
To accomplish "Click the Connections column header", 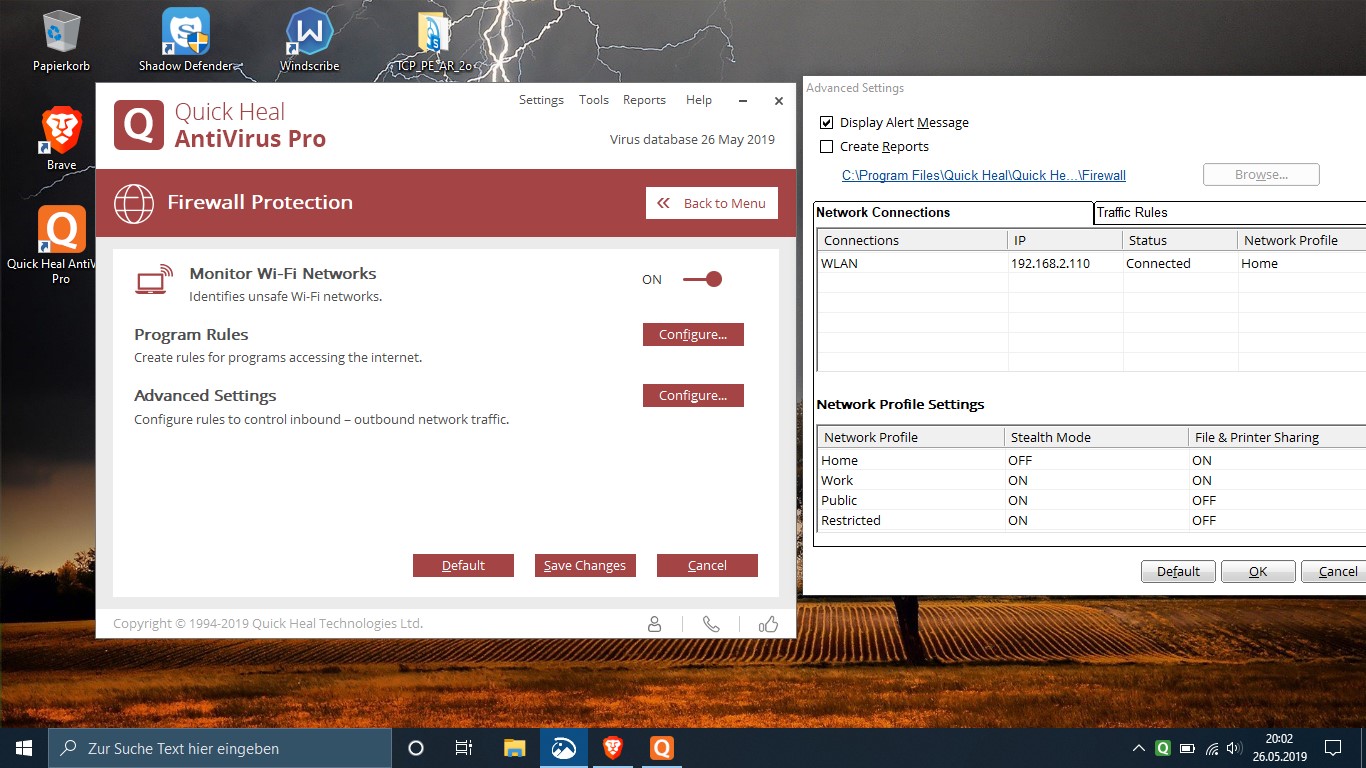I will 913,240.
